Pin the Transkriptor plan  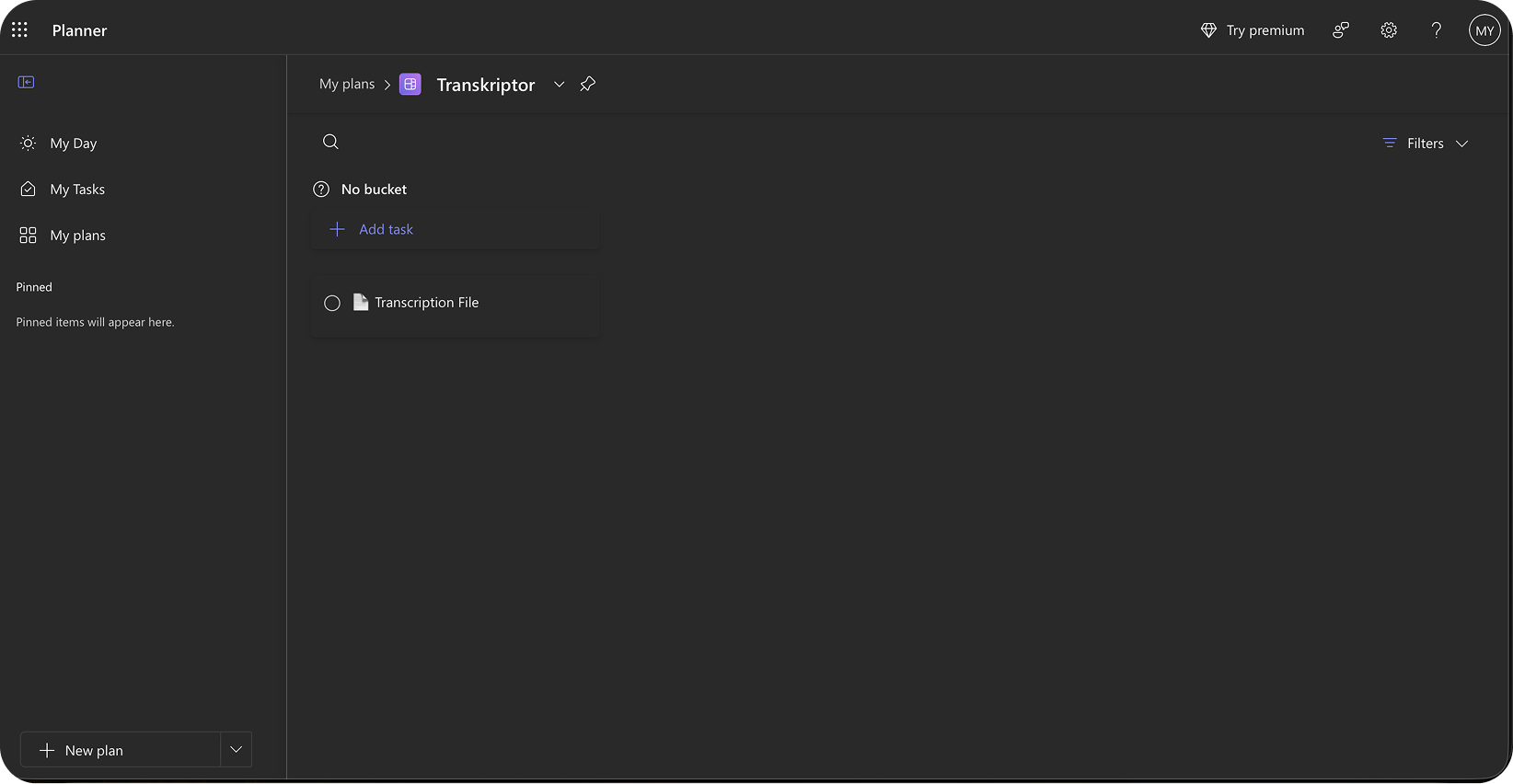[587, 84]
